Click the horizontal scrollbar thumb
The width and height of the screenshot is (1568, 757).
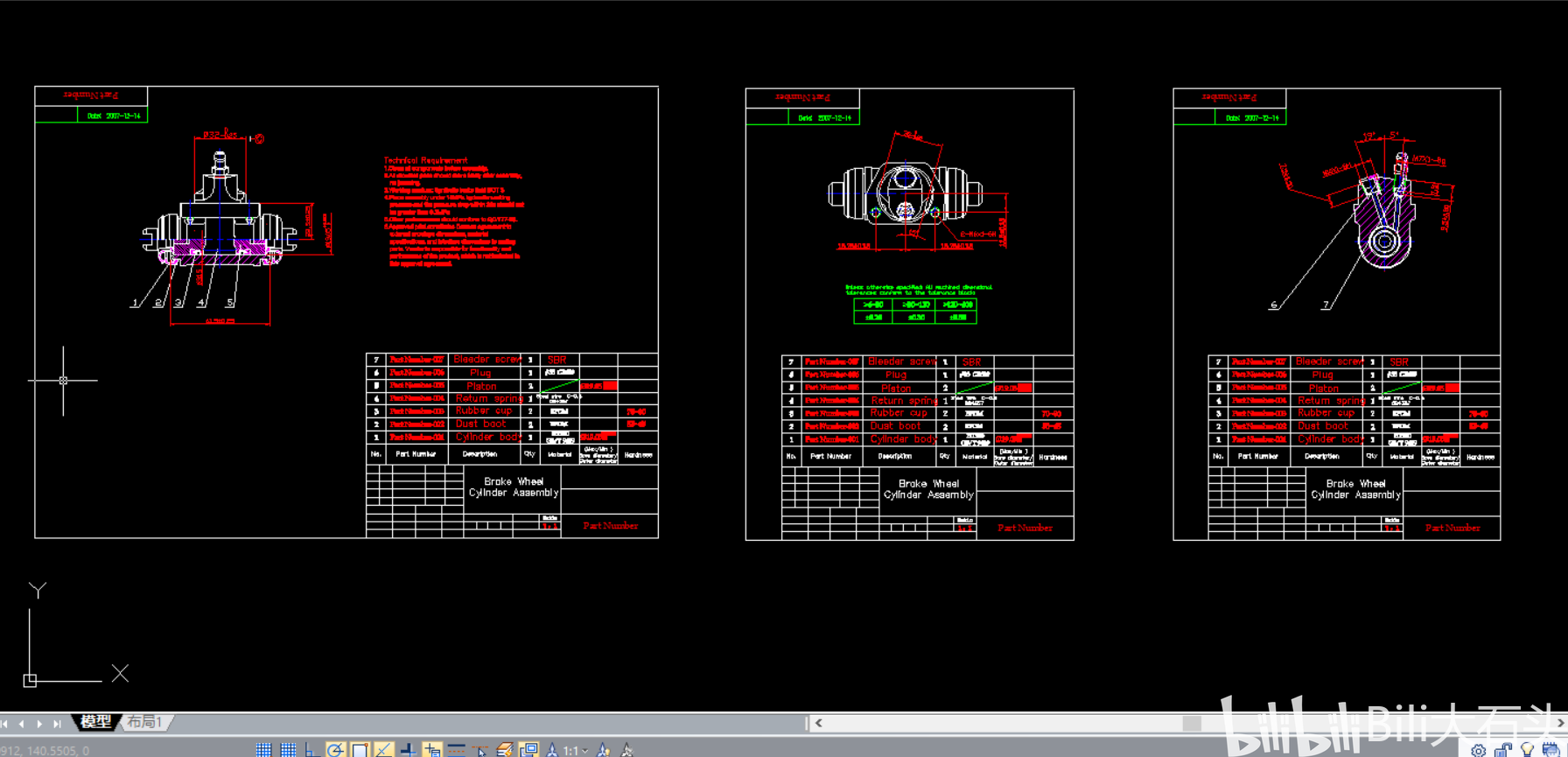coord(1192,723)
